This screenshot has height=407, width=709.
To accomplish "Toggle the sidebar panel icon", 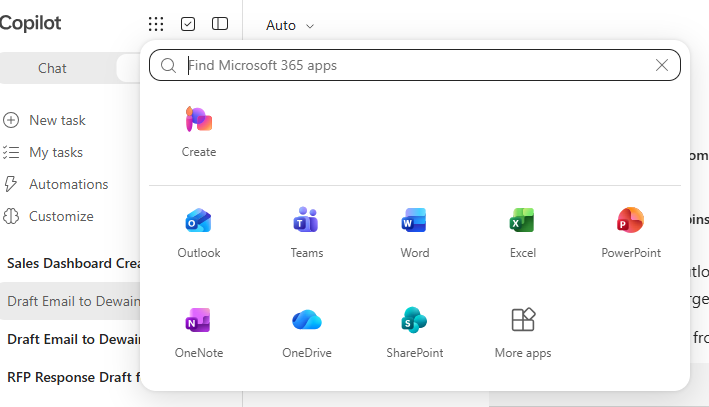I will (x=220, y=24).
